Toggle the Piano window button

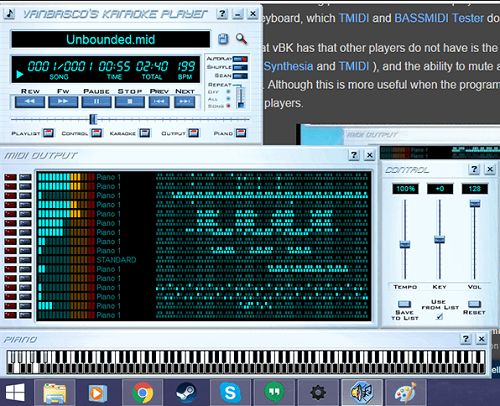[241, 133]
